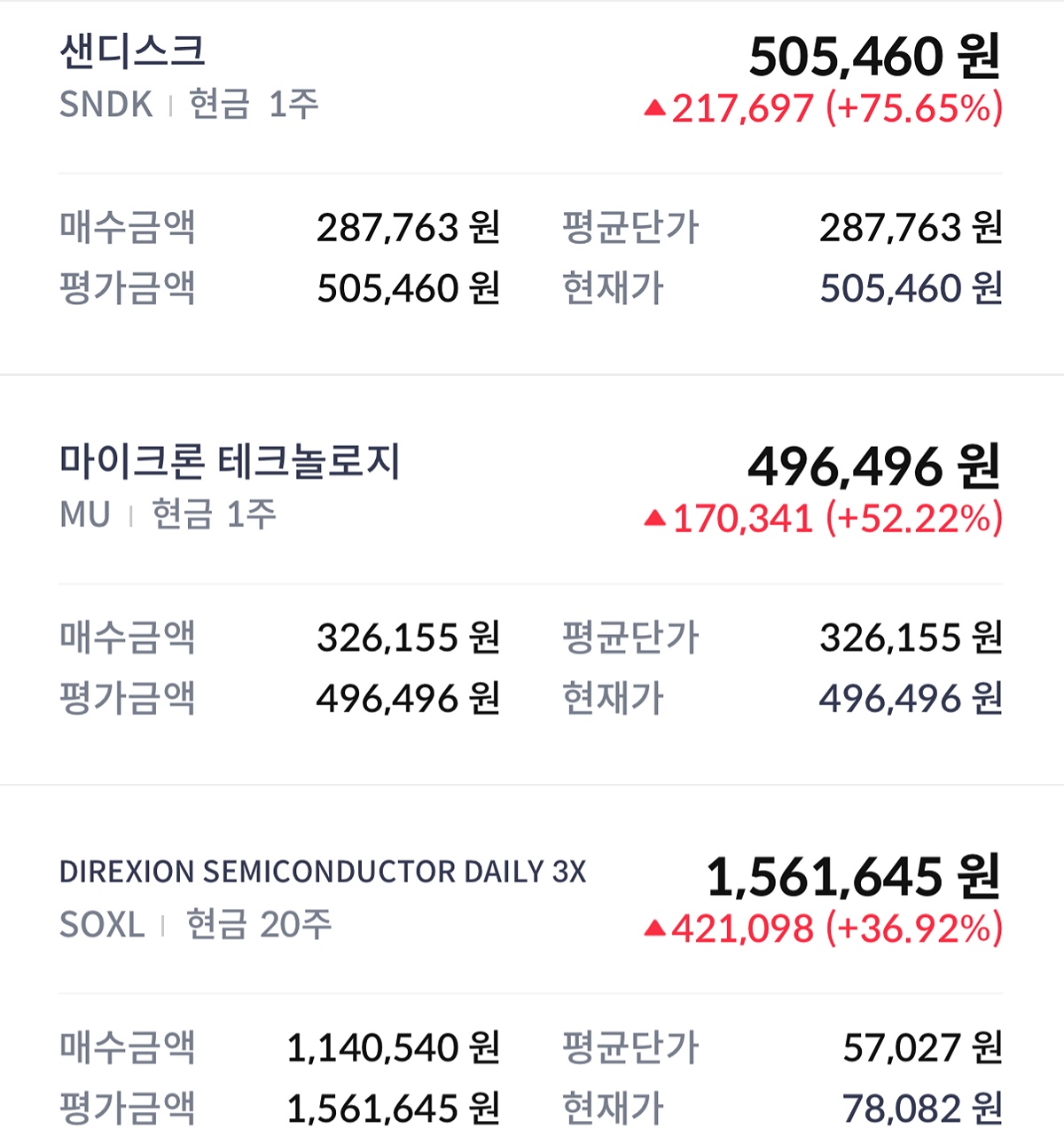Select the SOXL ticker symbol
1064x1144 pixels.
101,925
